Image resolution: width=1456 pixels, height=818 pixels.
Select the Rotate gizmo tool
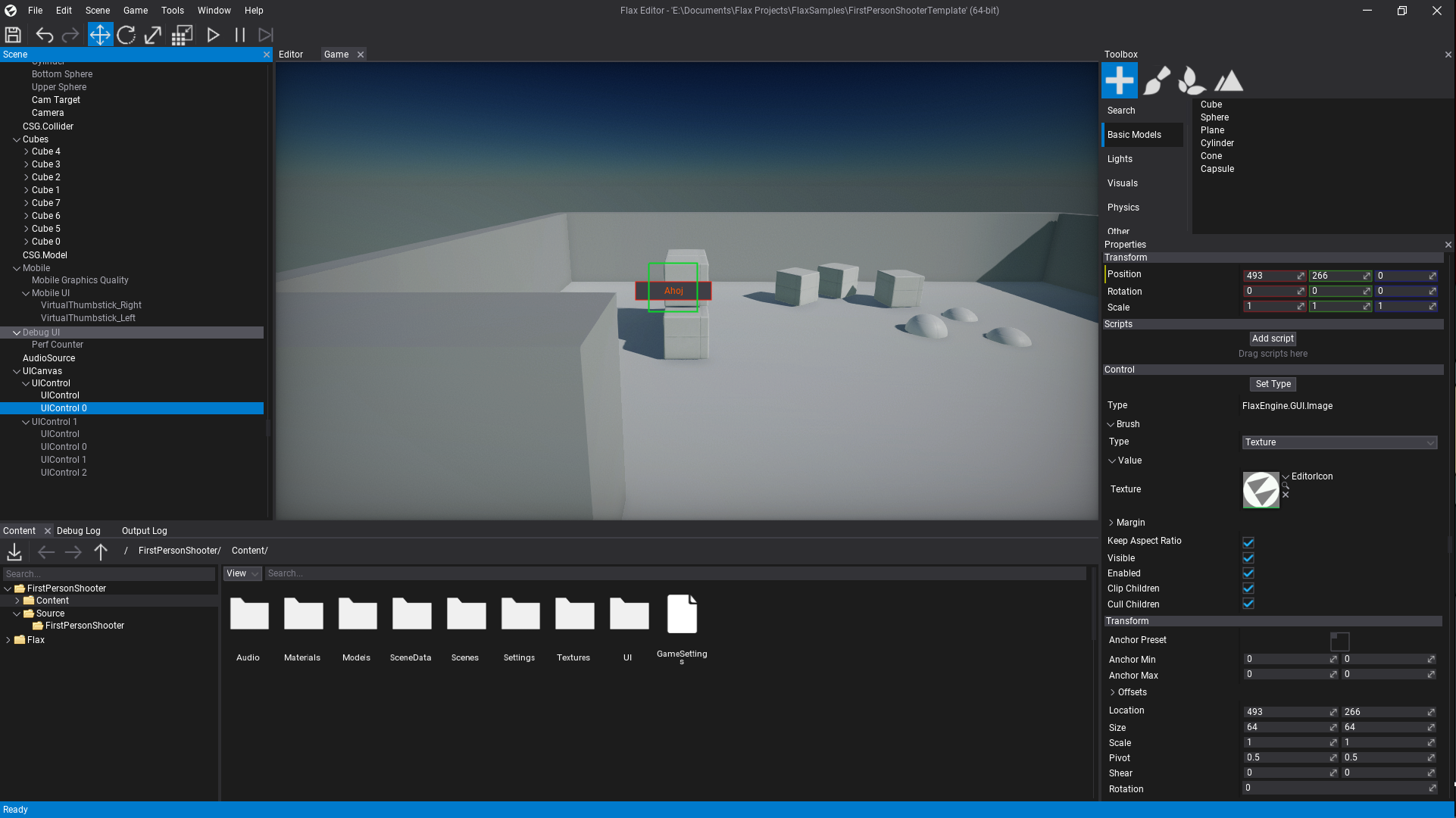pos(127,35)
